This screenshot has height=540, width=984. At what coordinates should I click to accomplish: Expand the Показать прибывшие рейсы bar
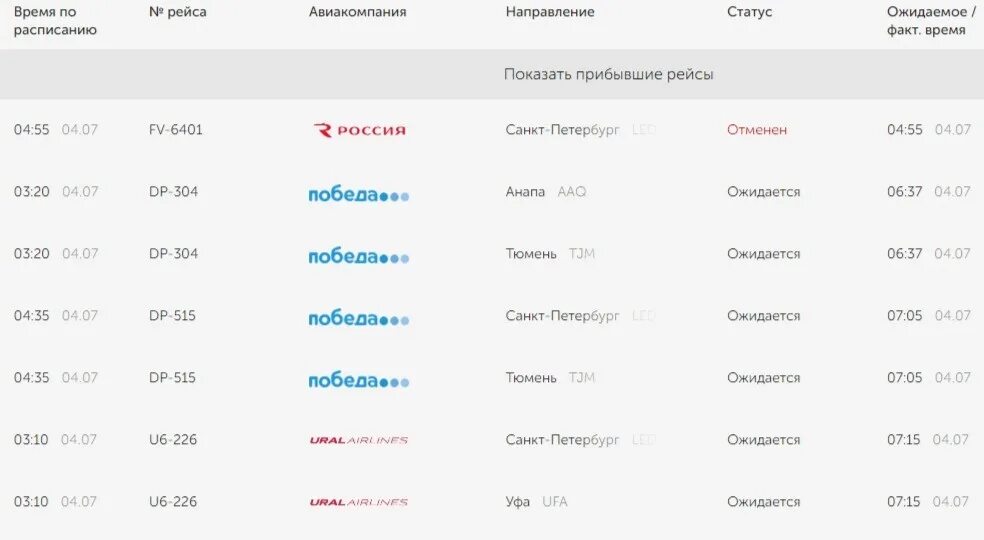[492, 74]
